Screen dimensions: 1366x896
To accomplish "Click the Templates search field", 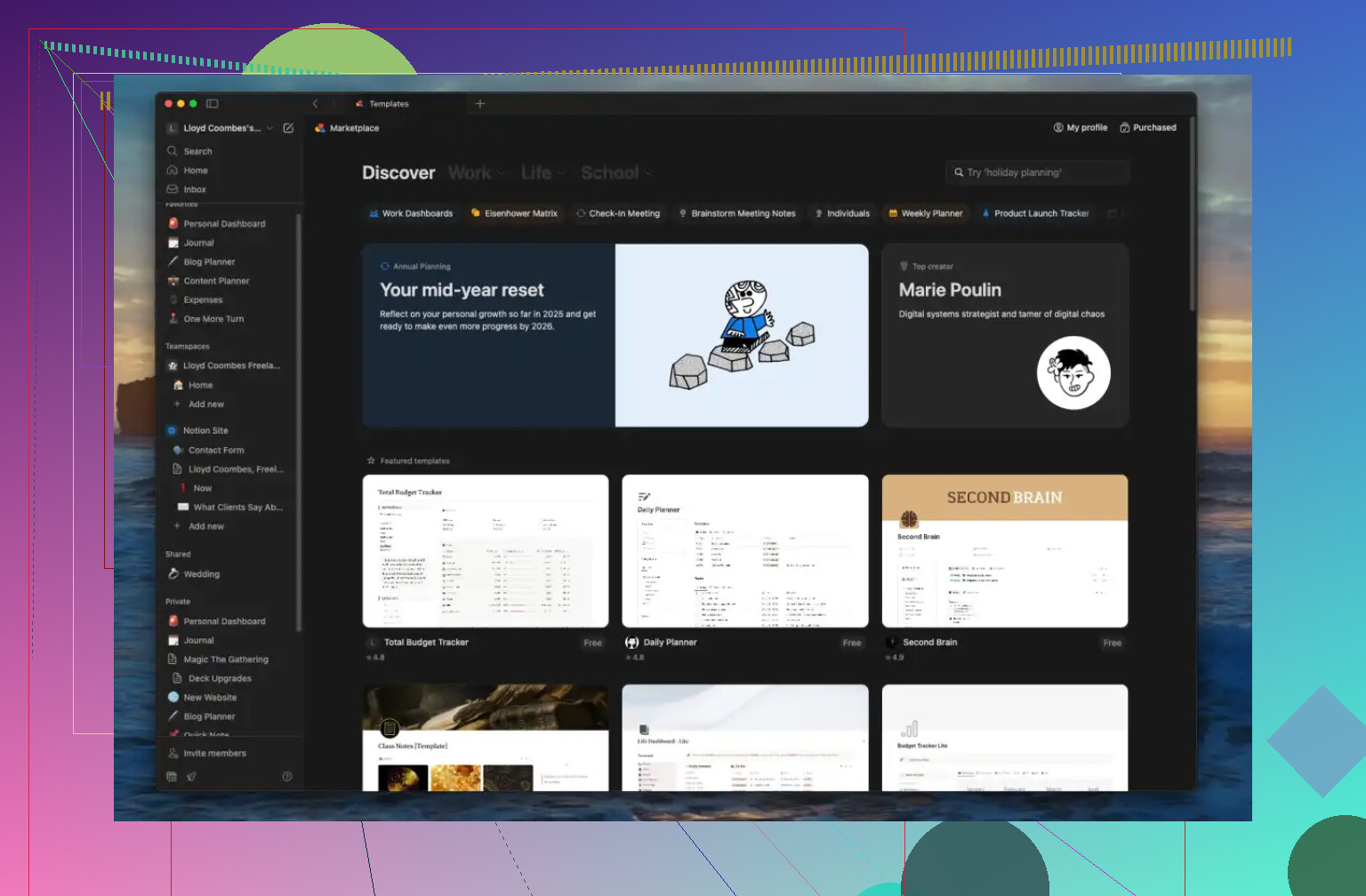I will tap(1038, 172).
